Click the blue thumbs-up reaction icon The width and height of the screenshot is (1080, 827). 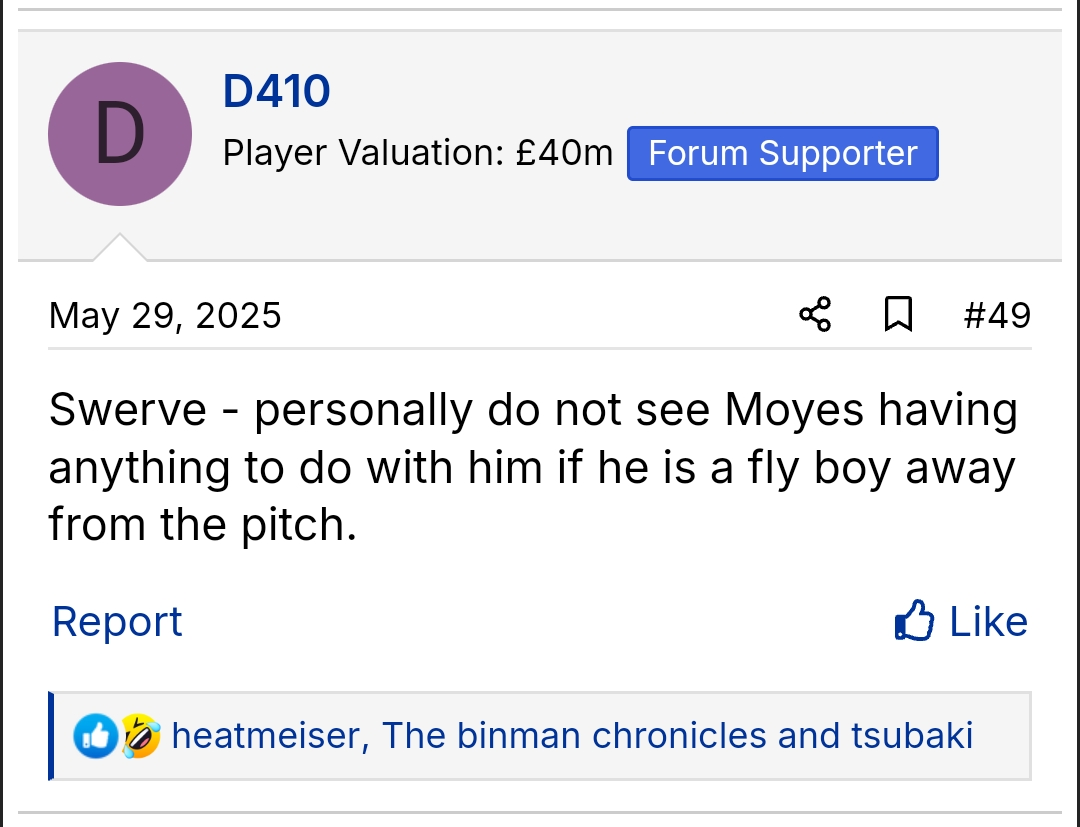(96, 736)
